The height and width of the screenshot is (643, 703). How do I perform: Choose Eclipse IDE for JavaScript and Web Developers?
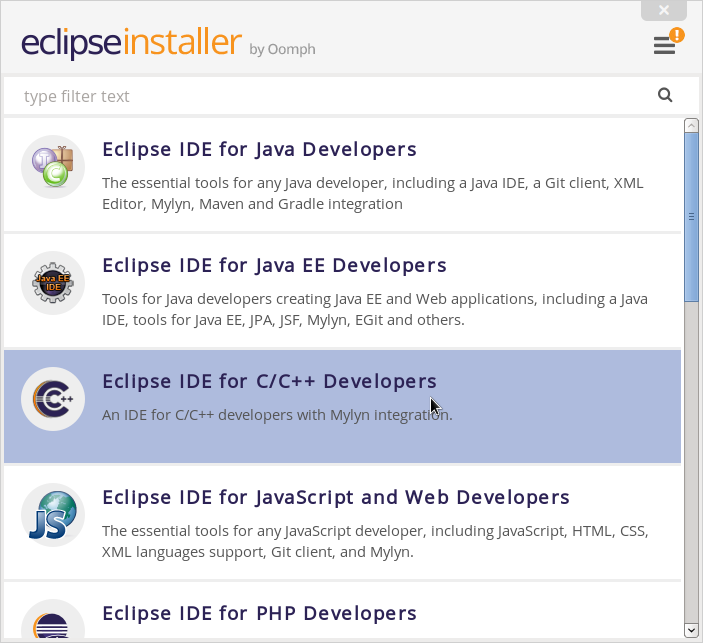[x=336, y=497]
